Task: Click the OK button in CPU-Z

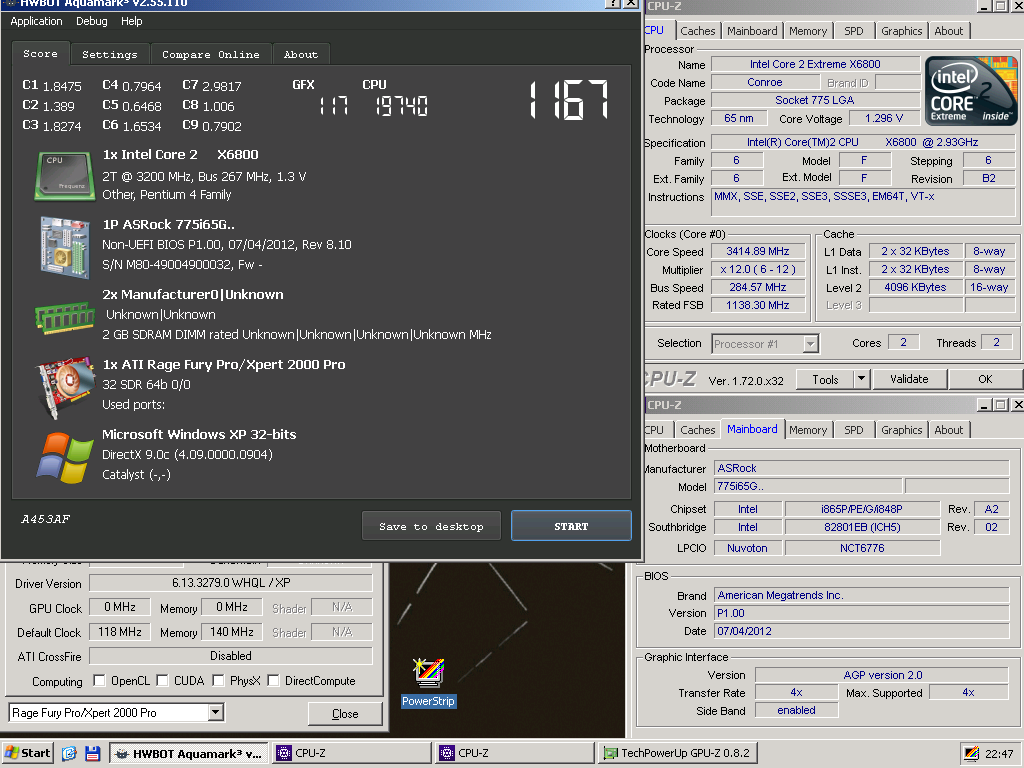Action: click(985, 379)
